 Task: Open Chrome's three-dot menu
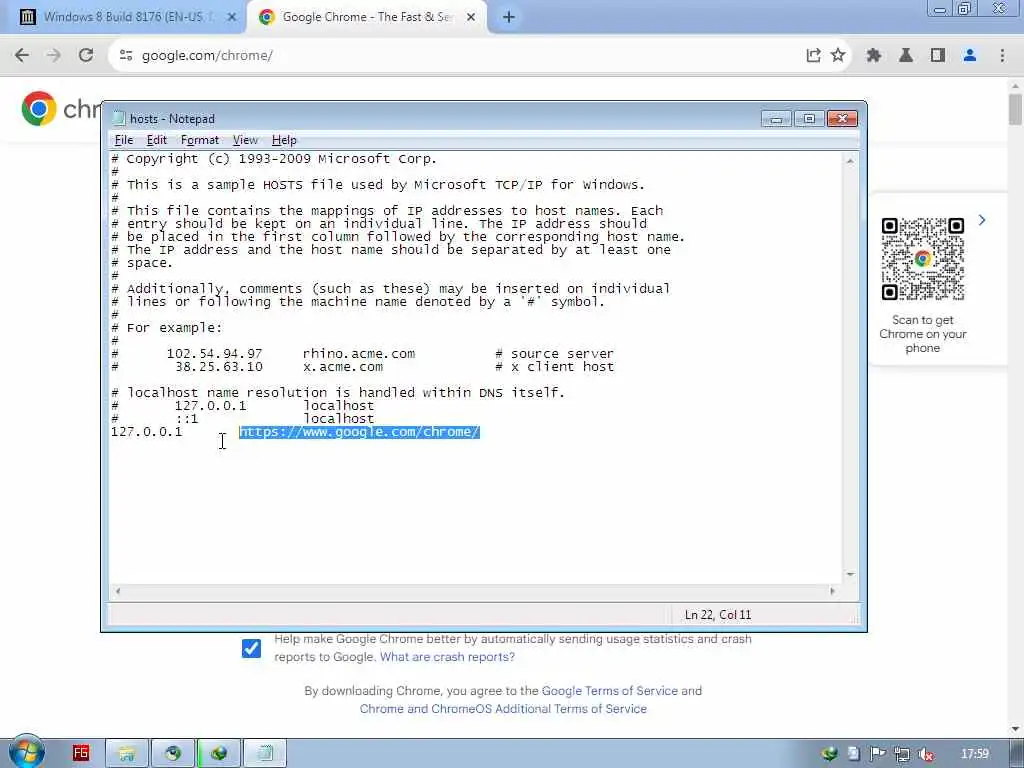[x=1002, y=56]
